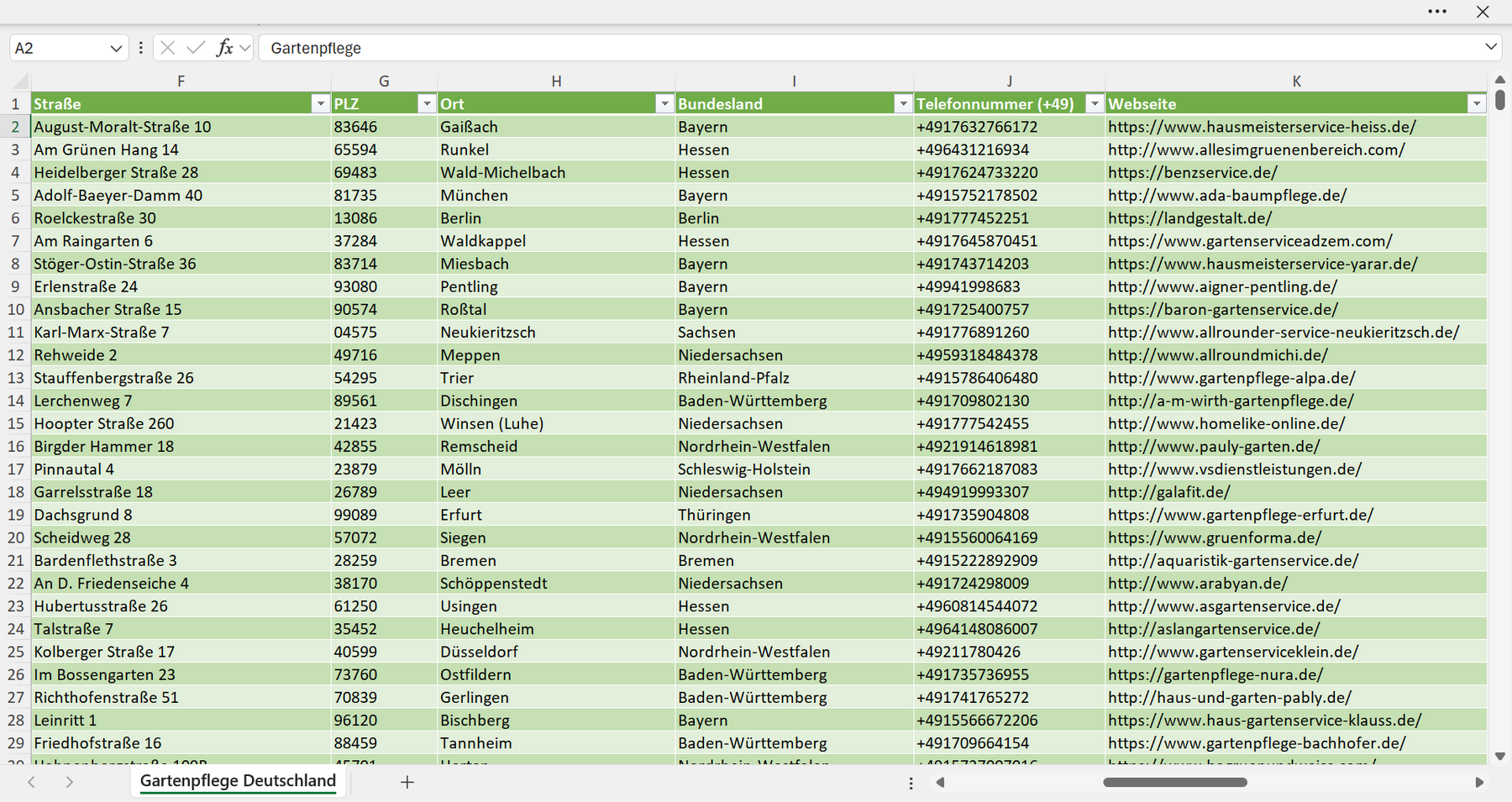The image size is (1512, 802).
Task: Click the select-all corner triangle
Action: (20, 81)
